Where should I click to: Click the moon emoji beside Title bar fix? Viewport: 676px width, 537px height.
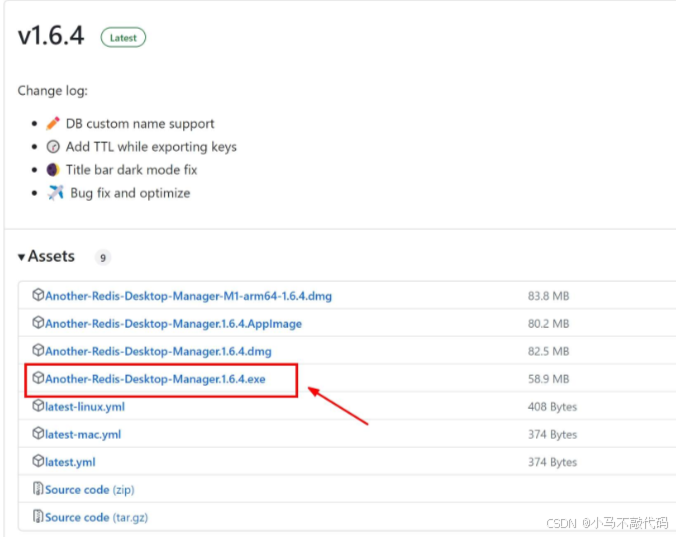[53, 170]
